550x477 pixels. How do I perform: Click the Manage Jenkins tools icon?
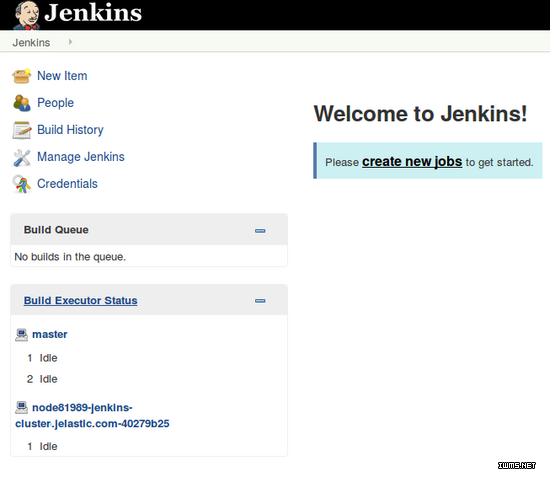pyautogui.click(x=22, y=157)
